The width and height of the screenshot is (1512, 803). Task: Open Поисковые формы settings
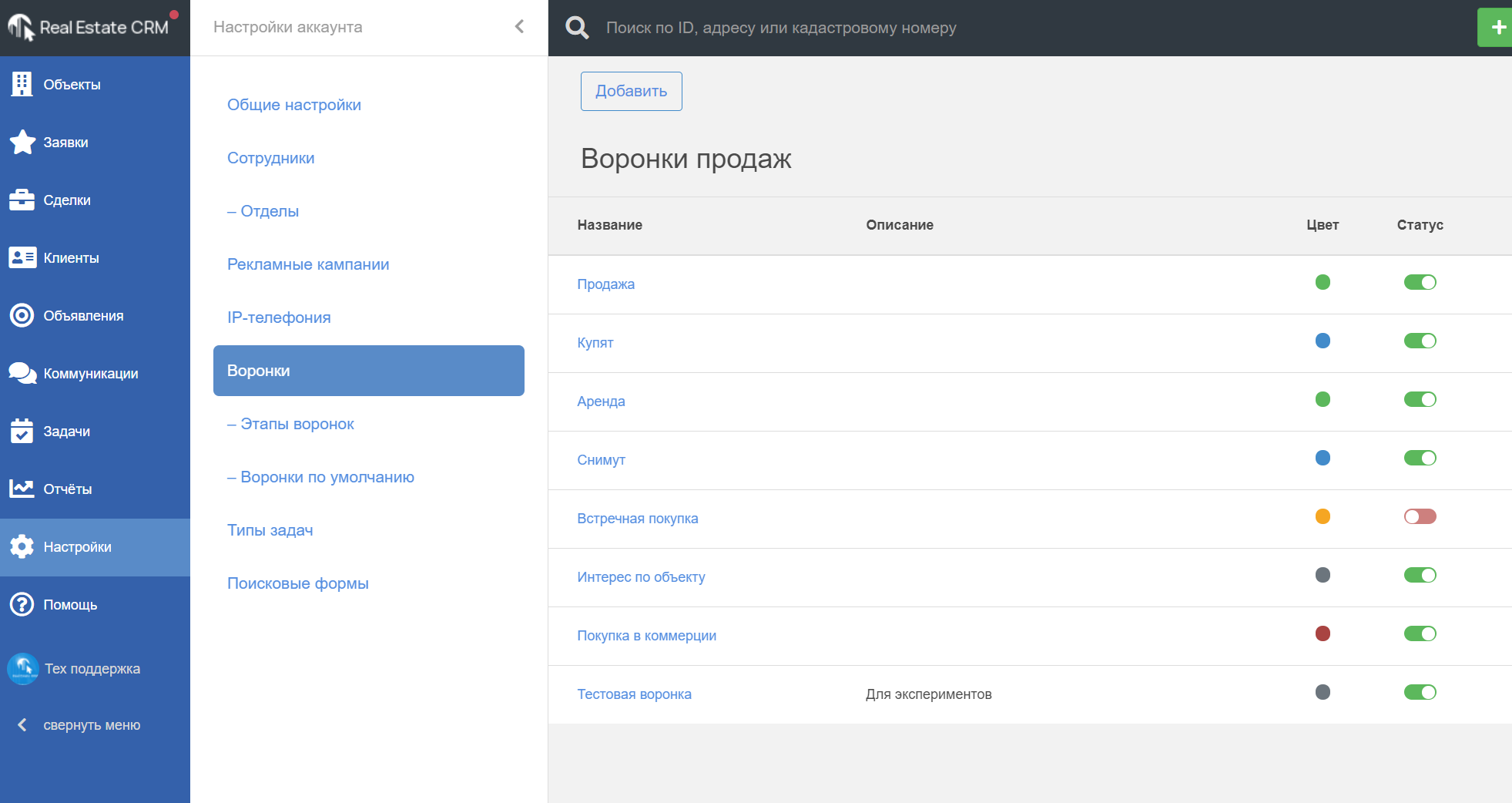pos(297,583)
